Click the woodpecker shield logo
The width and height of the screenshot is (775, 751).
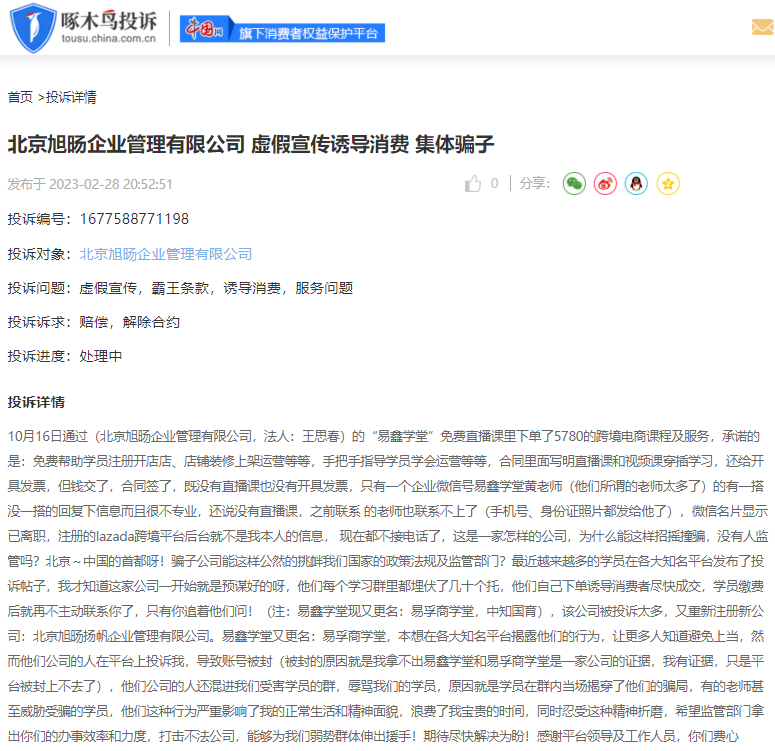pos(33,28)
